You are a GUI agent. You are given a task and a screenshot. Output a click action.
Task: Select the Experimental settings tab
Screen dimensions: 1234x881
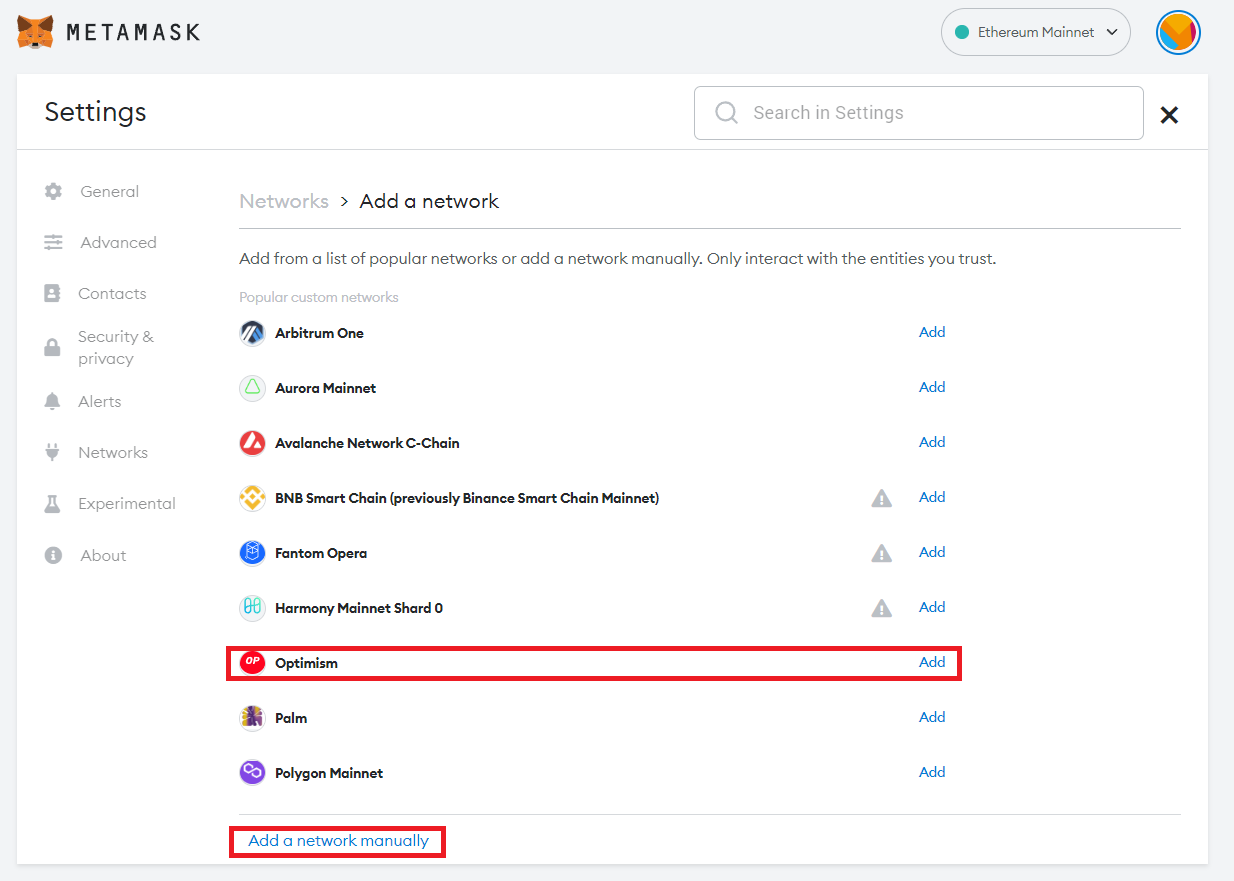point(126,503)
